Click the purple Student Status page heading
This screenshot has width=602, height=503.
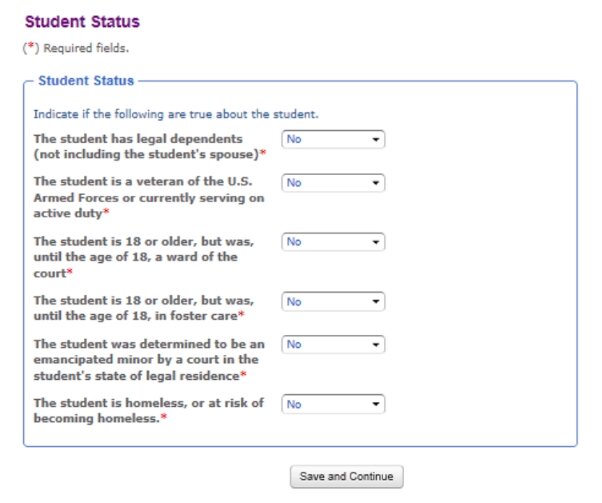(82, 21)
